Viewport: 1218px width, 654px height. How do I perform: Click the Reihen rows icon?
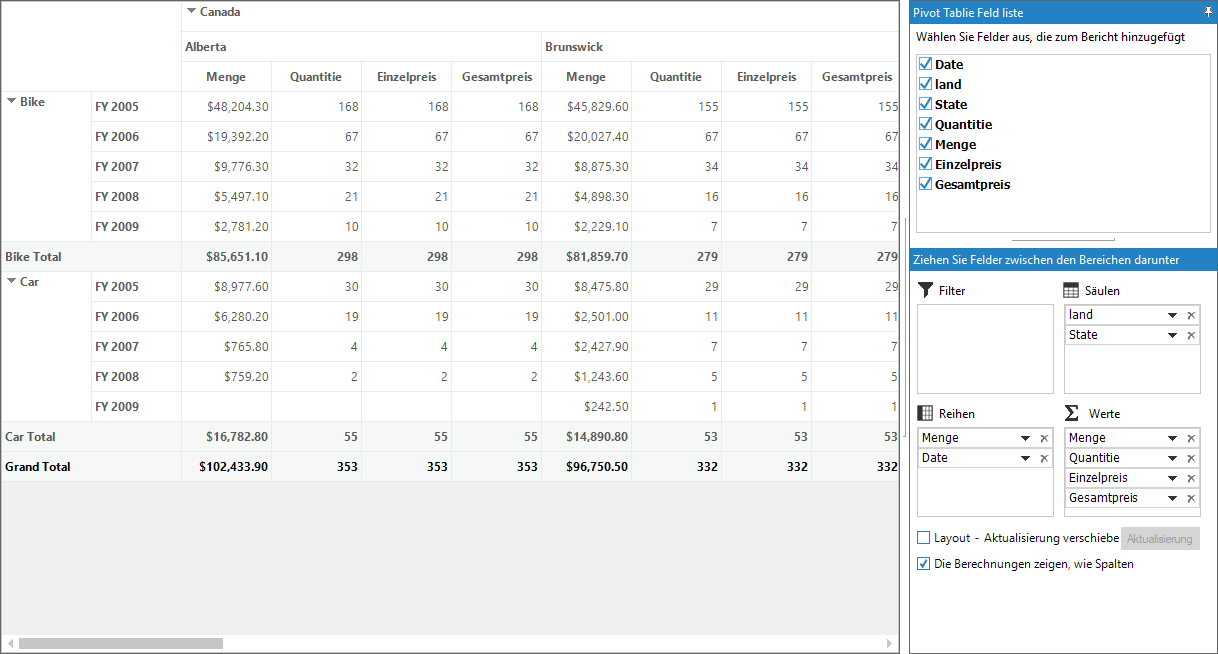click(925, 413)
